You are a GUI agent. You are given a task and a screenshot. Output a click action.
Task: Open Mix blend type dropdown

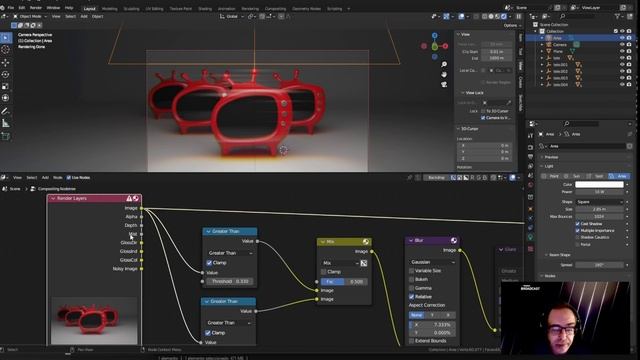pos(340,263)
